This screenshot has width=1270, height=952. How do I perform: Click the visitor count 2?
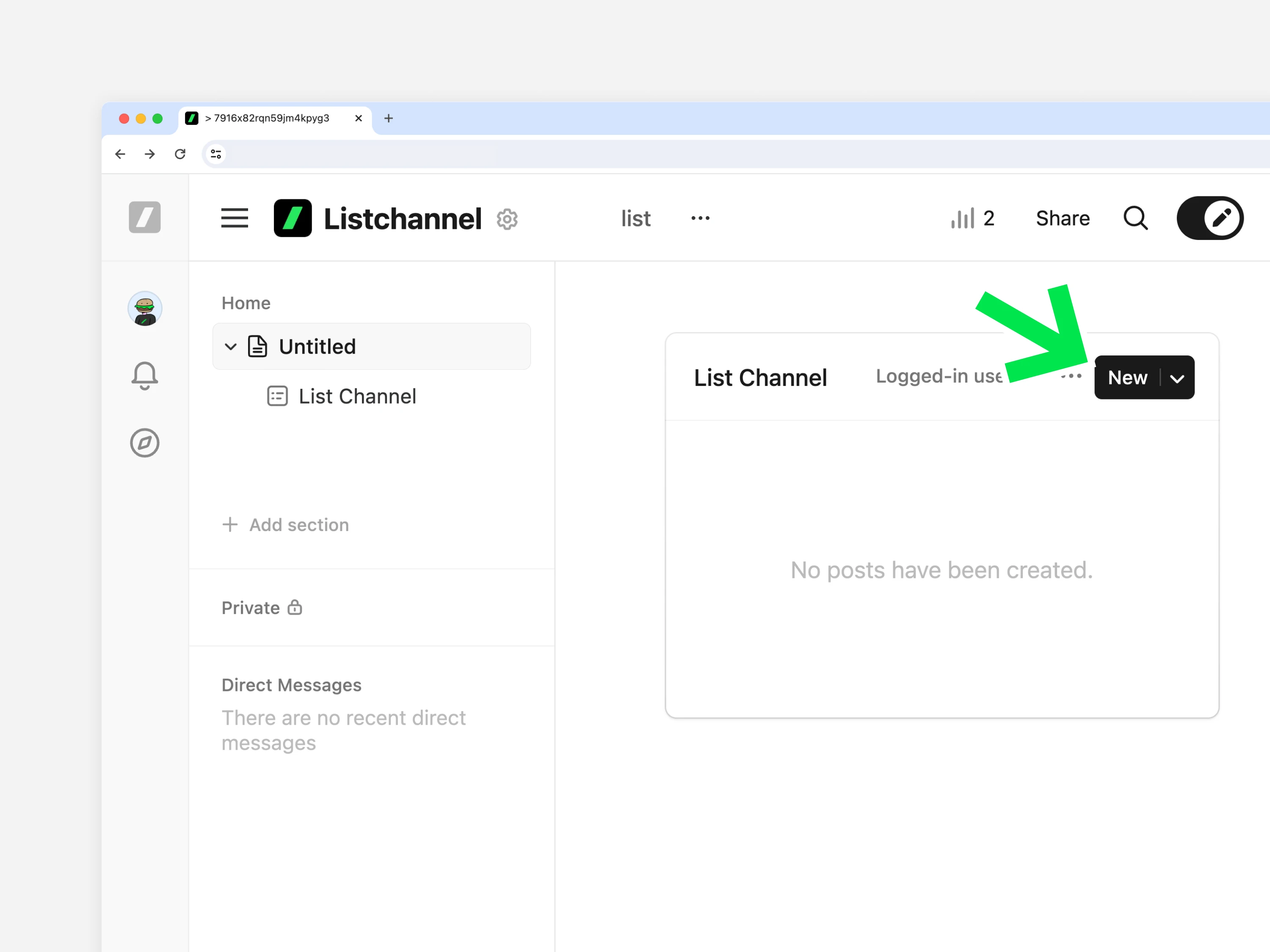click(988, 219)
